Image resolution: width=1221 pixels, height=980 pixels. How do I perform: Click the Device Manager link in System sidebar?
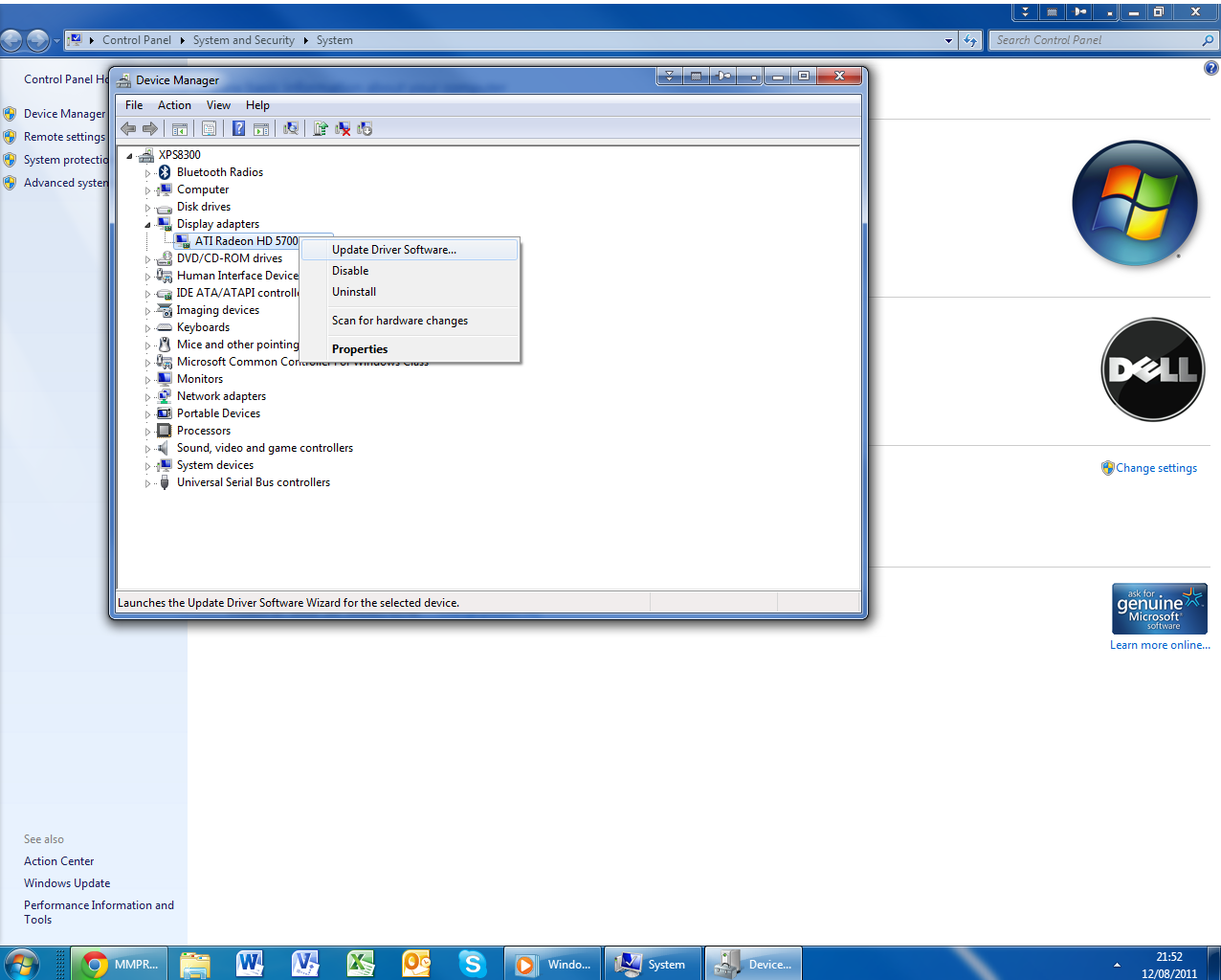64,114
